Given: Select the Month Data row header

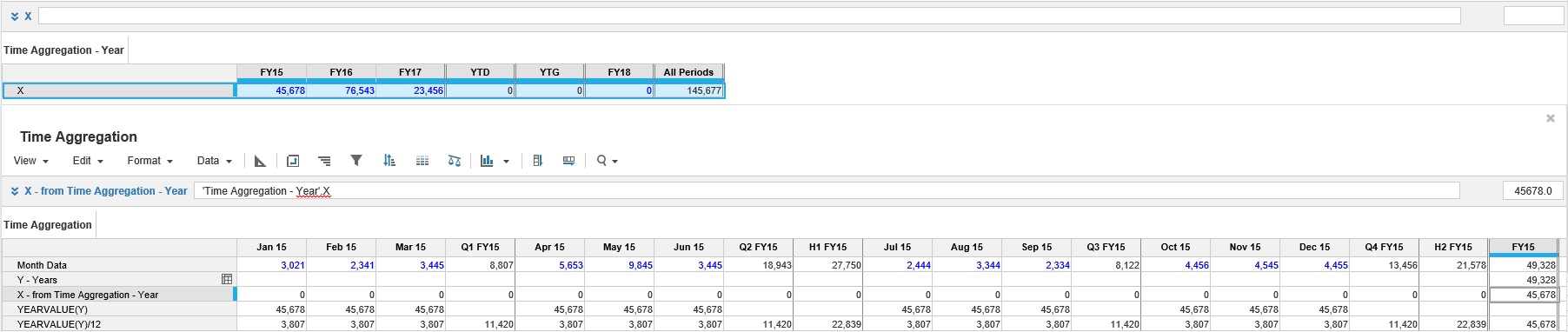Looking at the screenshot, I should (x=118, y=265).
